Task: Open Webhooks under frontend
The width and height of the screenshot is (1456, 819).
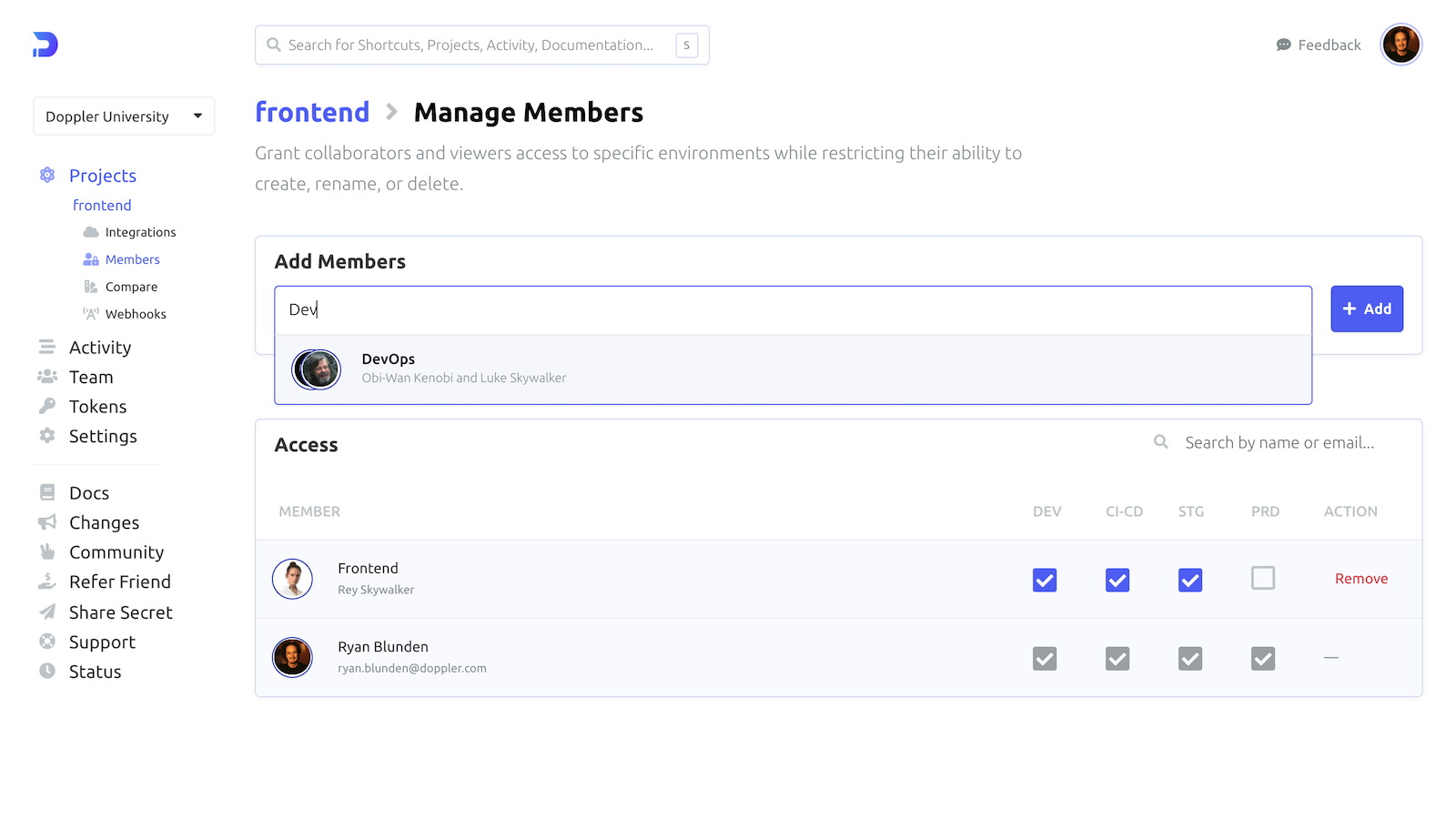Action: coord(136,314)
